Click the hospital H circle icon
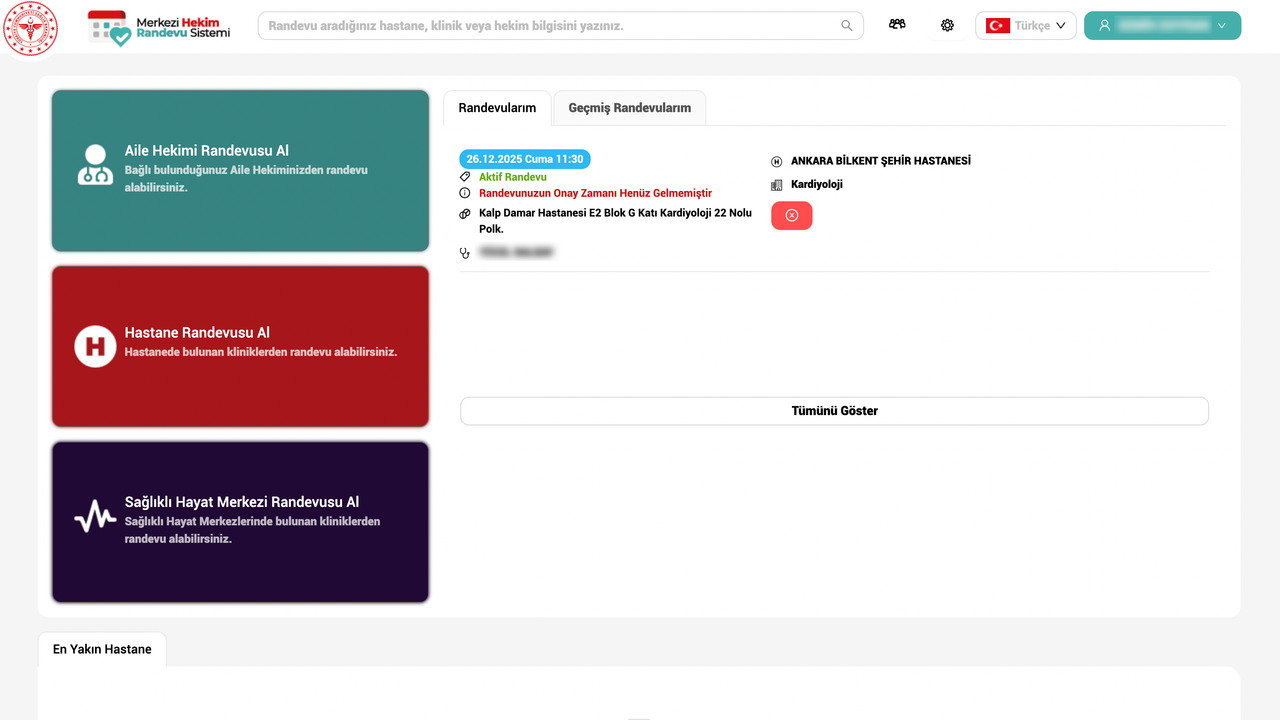Viewport: 1280px width, 720px height. [x=95, y=346]
